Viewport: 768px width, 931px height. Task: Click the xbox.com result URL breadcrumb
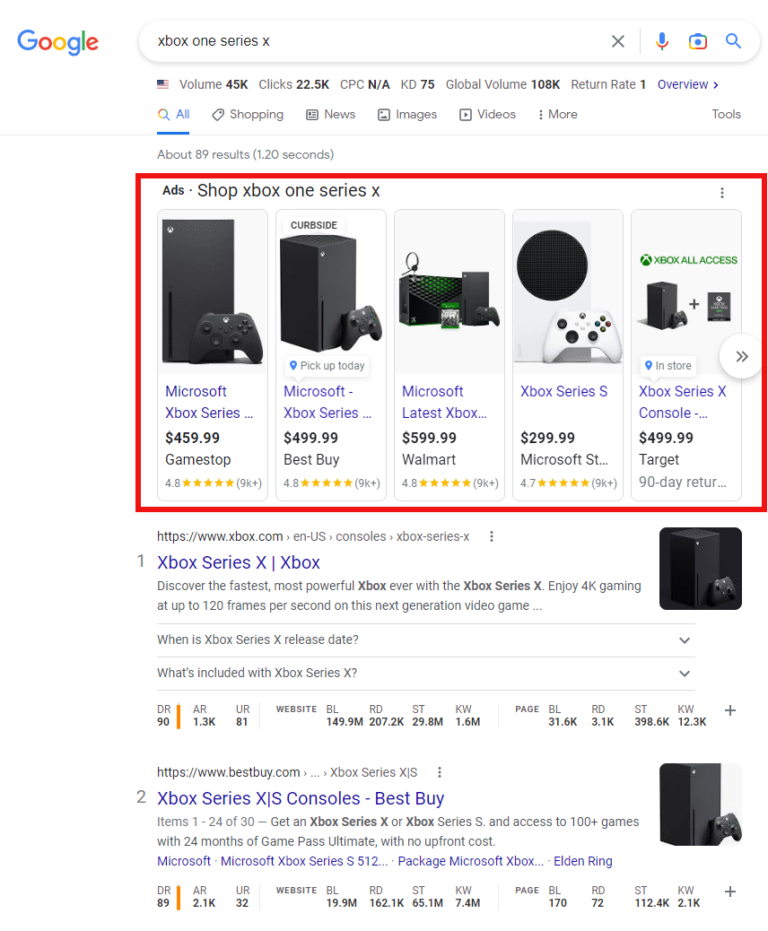pos(313,536)
